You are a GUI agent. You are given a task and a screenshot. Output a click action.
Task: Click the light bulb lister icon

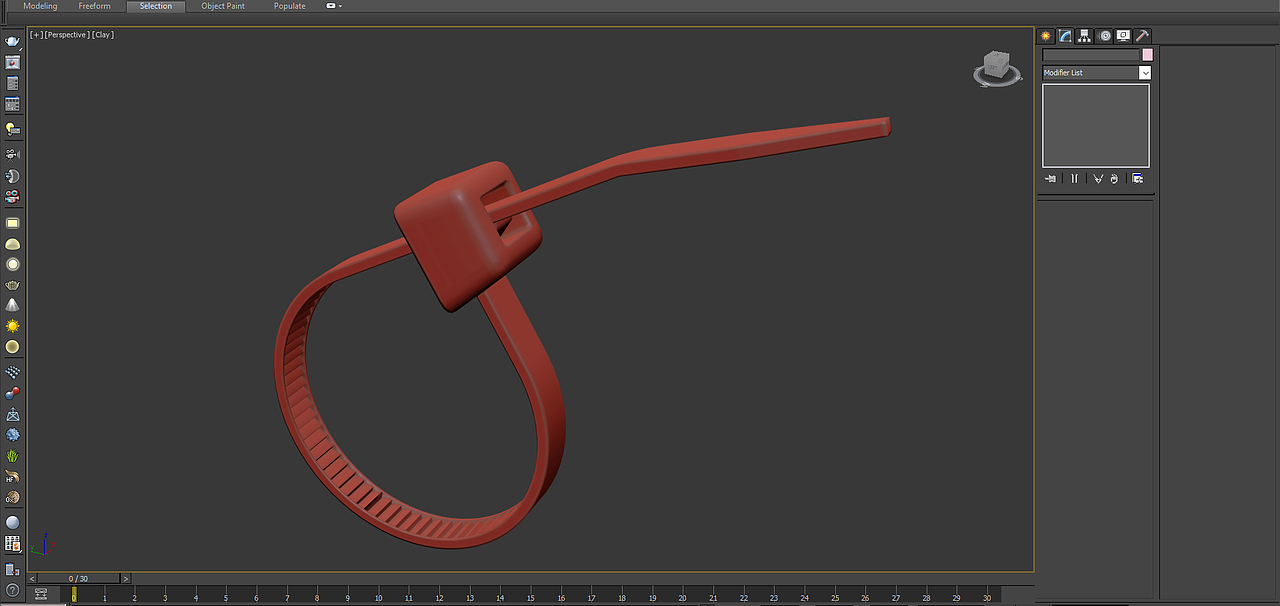point(12,129)
